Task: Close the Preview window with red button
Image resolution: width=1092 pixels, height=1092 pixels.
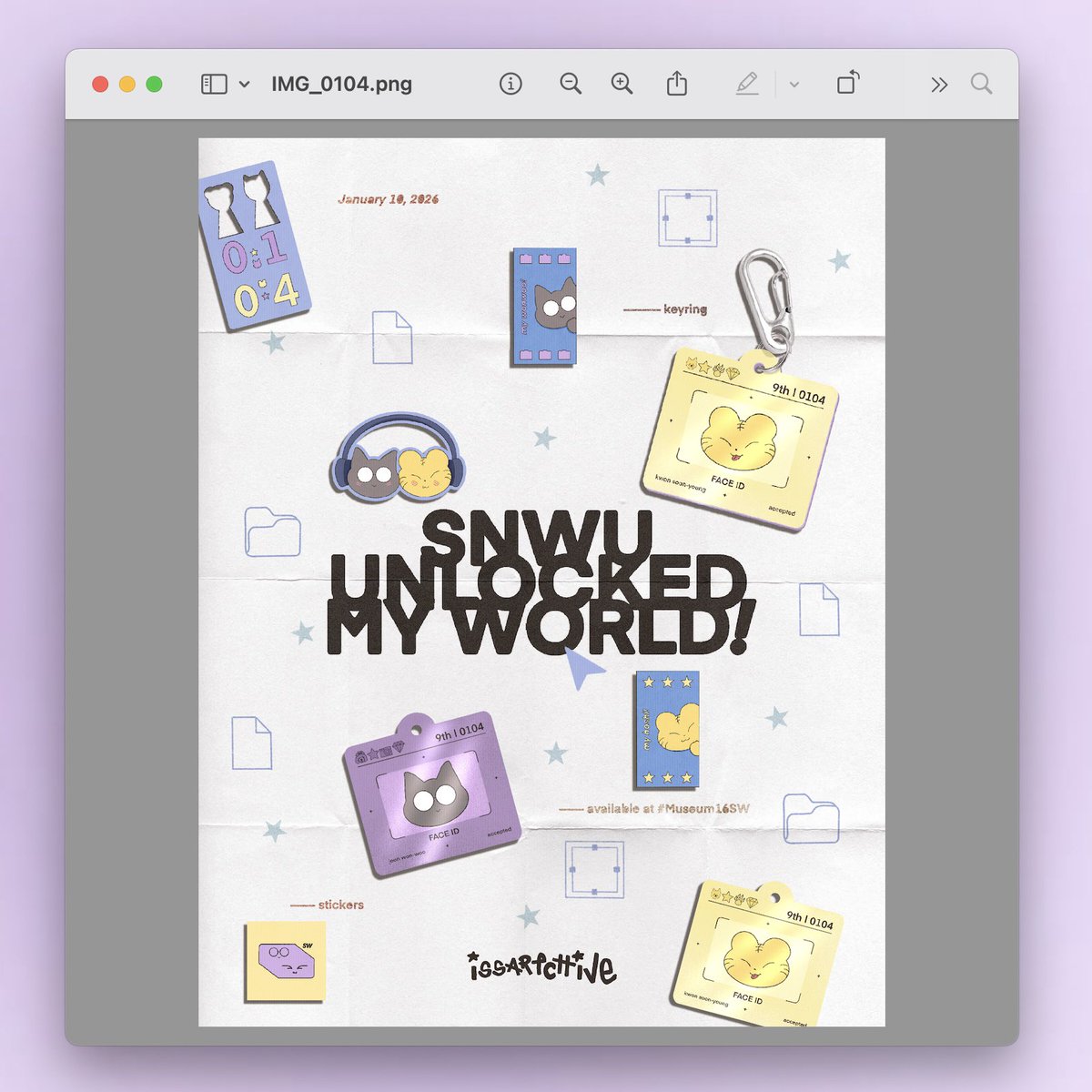Action: click(100, 85)
